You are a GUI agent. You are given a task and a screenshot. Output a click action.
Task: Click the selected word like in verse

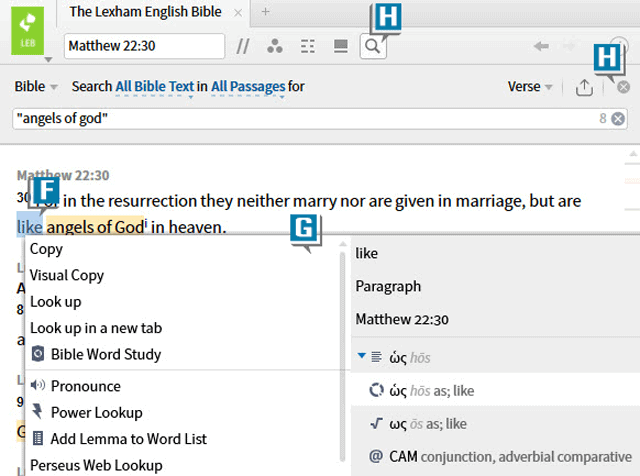(29, 227)
